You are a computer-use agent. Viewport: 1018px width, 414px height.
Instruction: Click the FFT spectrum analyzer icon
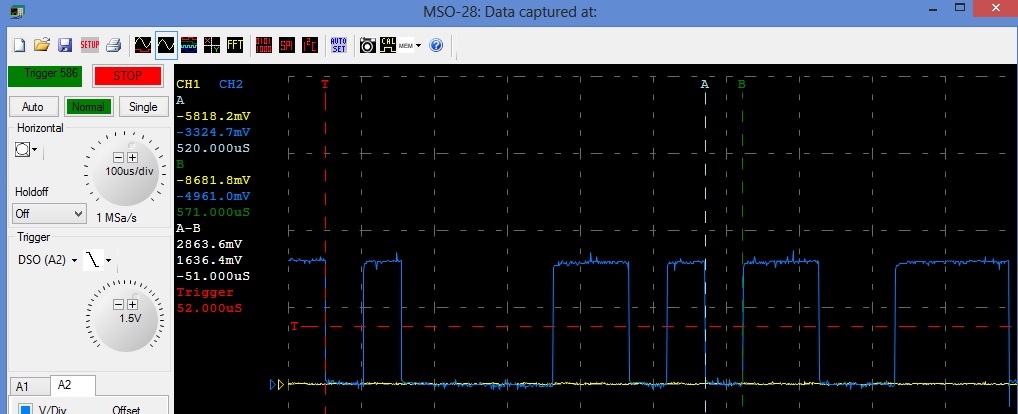pos(236,45)
